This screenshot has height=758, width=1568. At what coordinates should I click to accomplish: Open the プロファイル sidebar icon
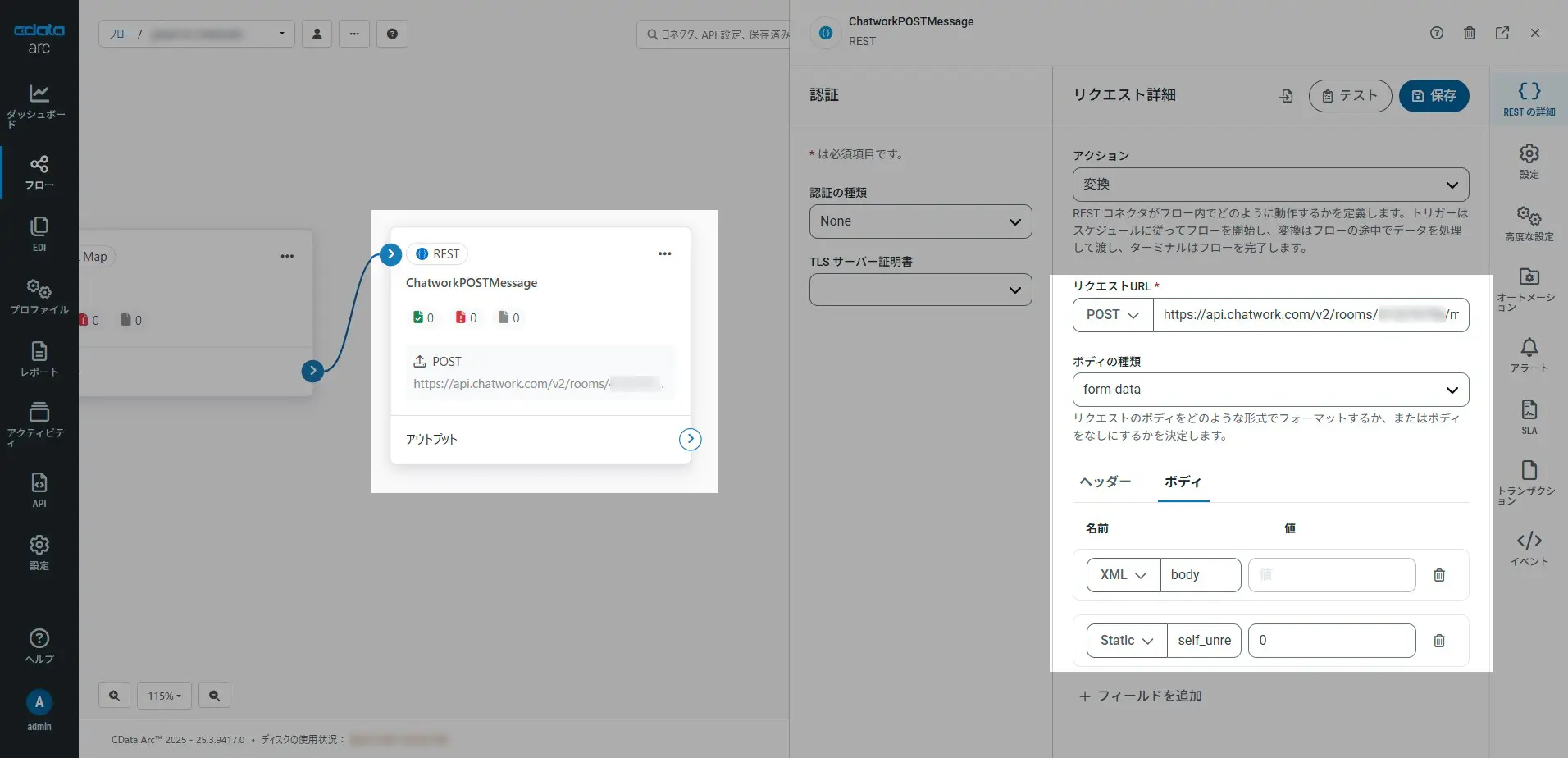pos(38,295)
